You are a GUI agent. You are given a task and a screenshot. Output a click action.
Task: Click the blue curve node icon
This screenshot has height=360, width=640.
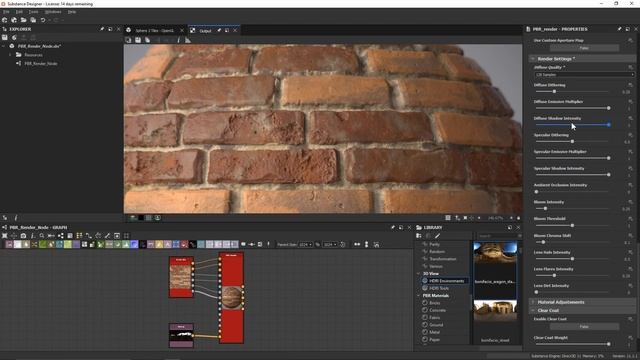pyautogui.click(x=134, y=244)
